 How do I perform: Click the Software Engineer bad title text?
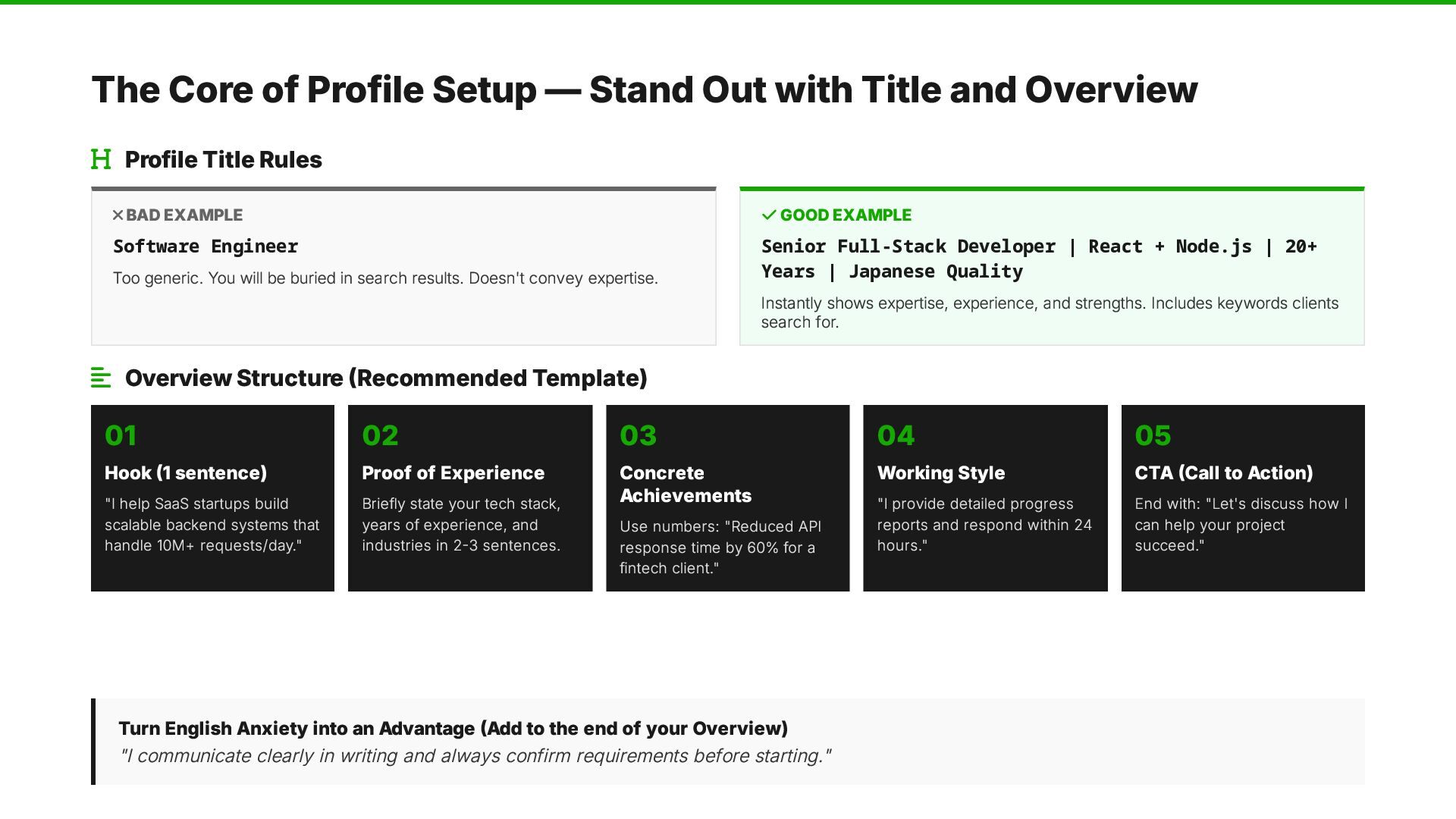(206, 246)
